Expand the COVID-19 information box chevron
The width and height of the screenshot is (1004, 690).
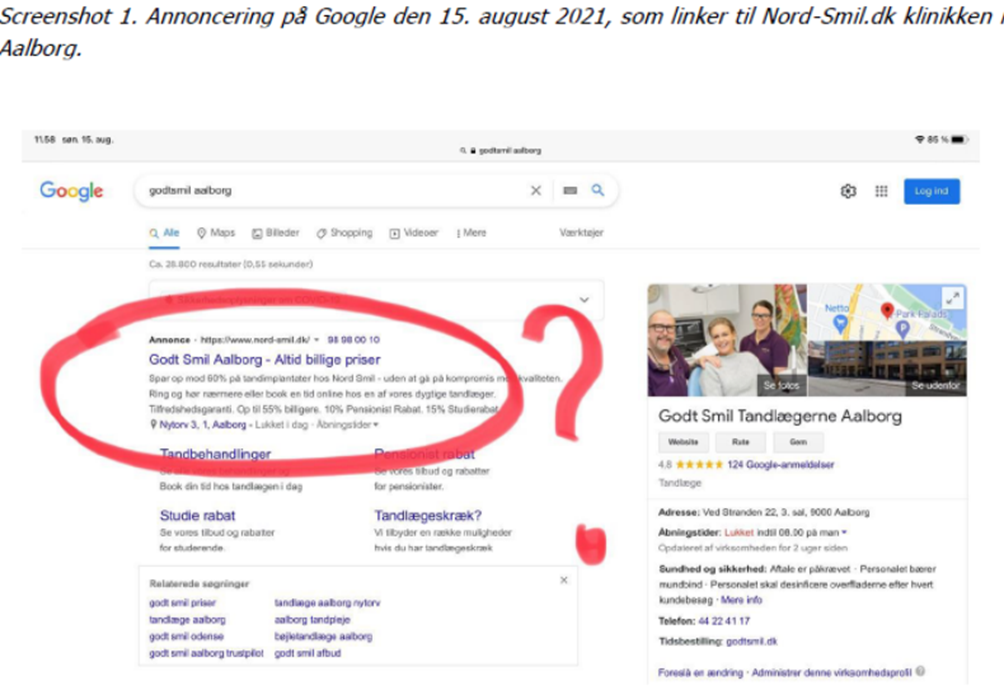[x=584, y=300]
